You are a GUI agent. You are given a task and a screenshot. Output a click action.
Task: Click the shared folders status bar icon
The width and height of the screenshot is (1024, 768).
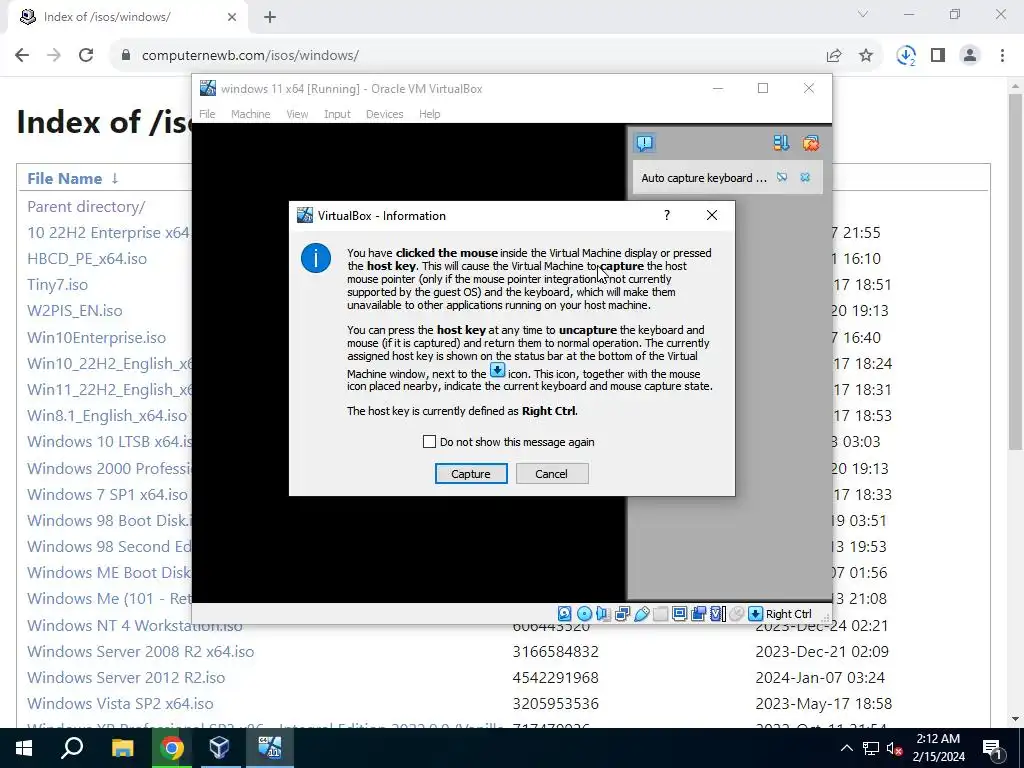(660, 614)
